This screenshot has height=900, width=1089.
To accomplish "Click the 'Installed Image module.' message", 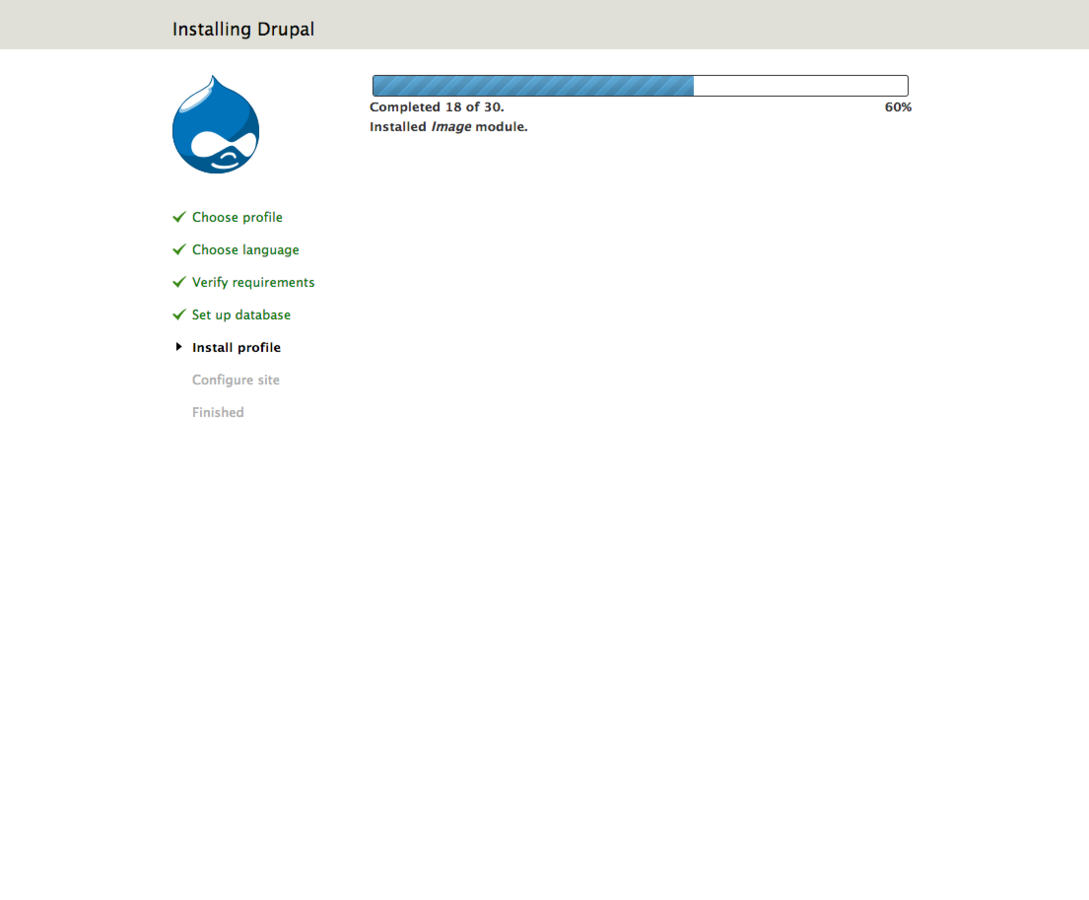I will point(449,126).
